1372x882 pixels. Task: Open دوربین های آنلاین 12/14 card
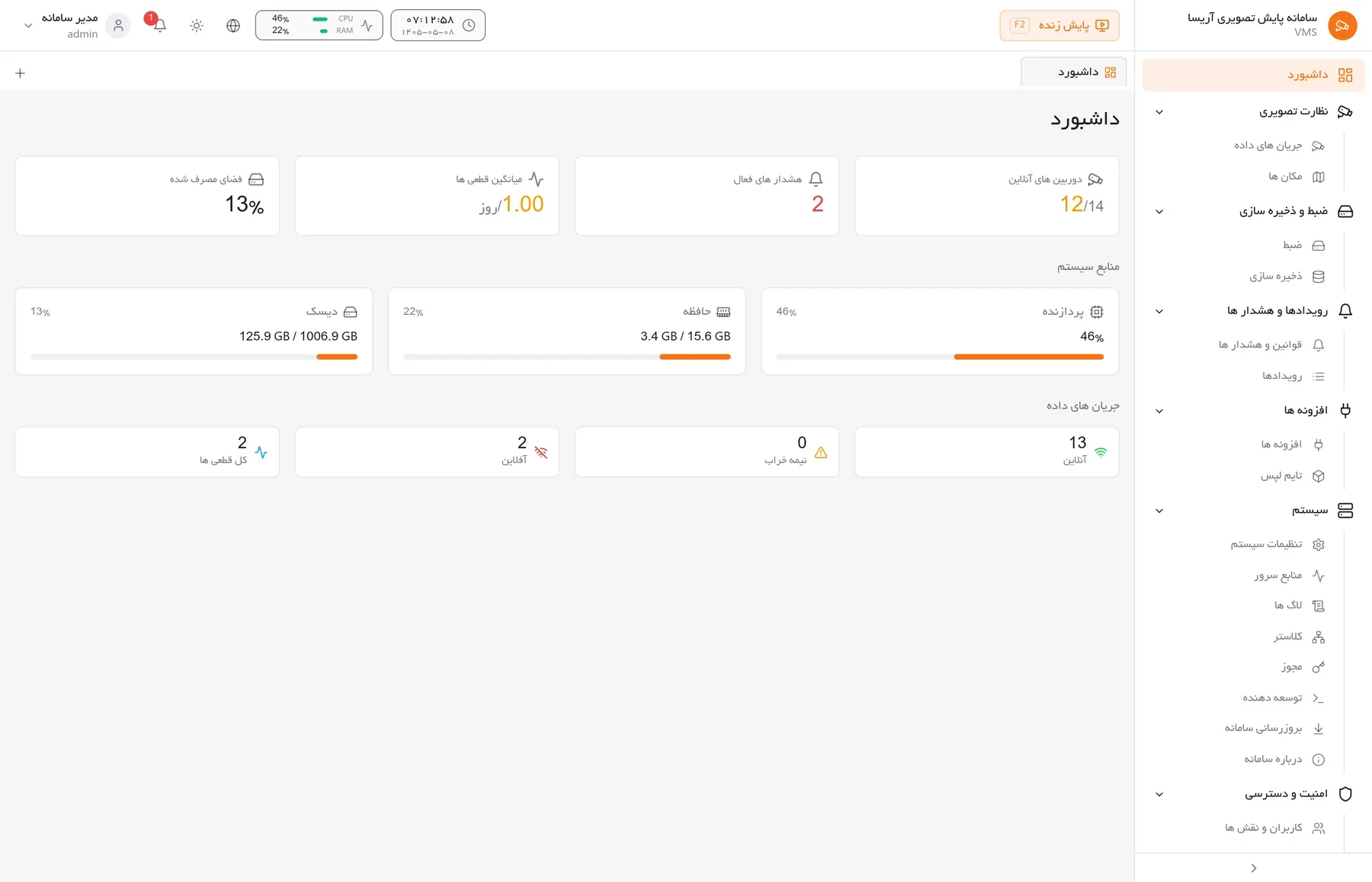pos(986,196)
